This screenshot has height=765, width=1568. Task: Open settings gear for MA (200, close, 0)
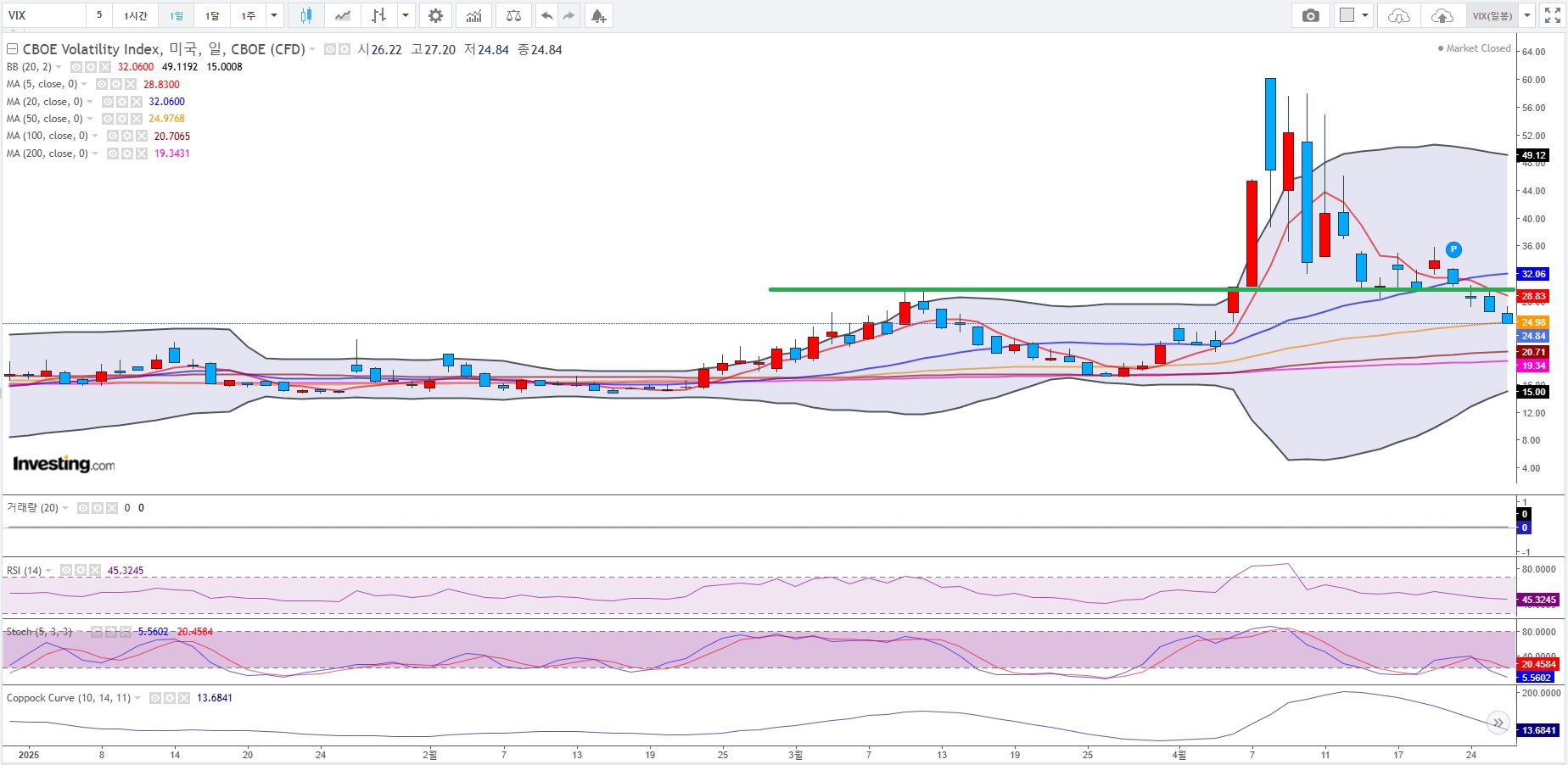click(x=126, y=154)
